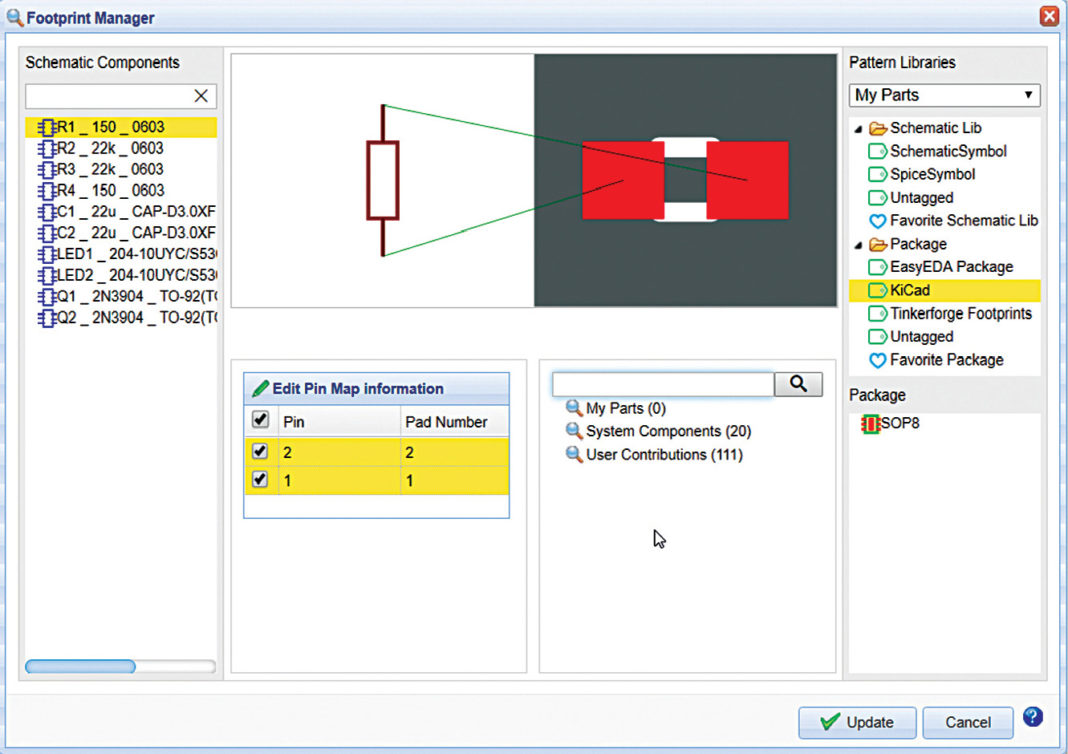Collapse the Schematic Lib tree branch
This screenshot has height=754, width=1068.
tap(856, 128)
